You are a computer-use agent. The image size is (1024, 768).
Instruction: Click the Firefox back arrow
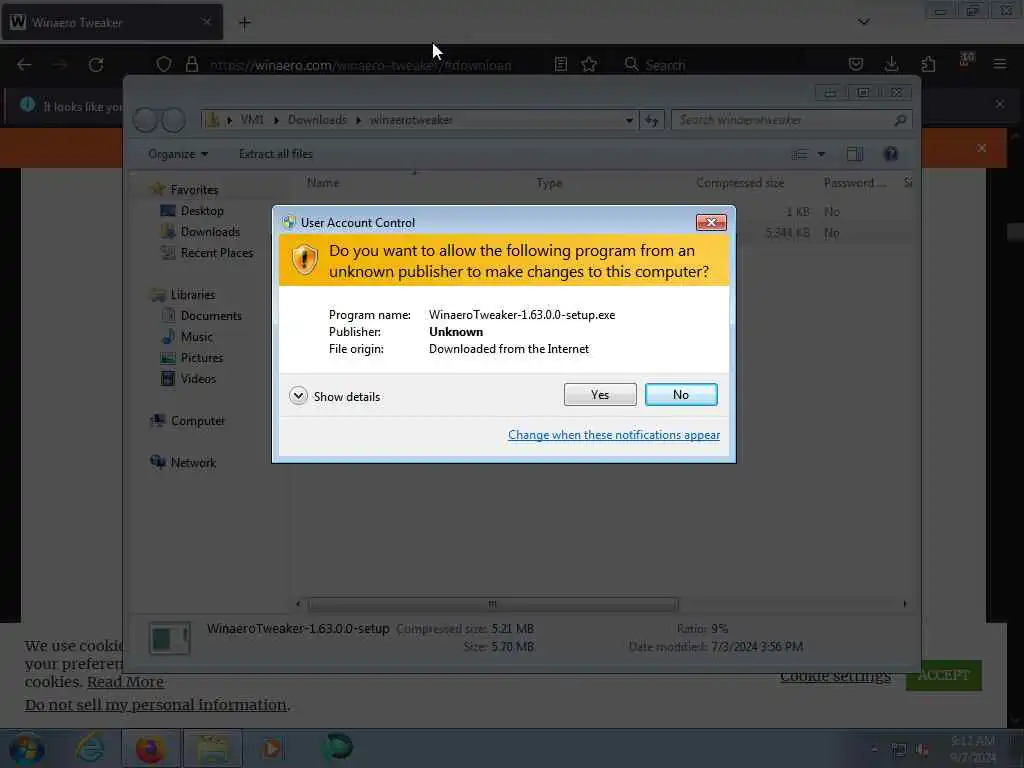click(x=24, y=65)
